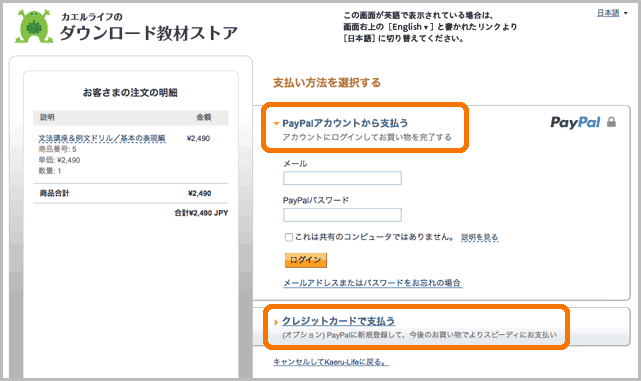Check これは共有のコンピュータではありません checkbox
The width and height of the screenshot is (641, 381).
click(x=289, y=237)
